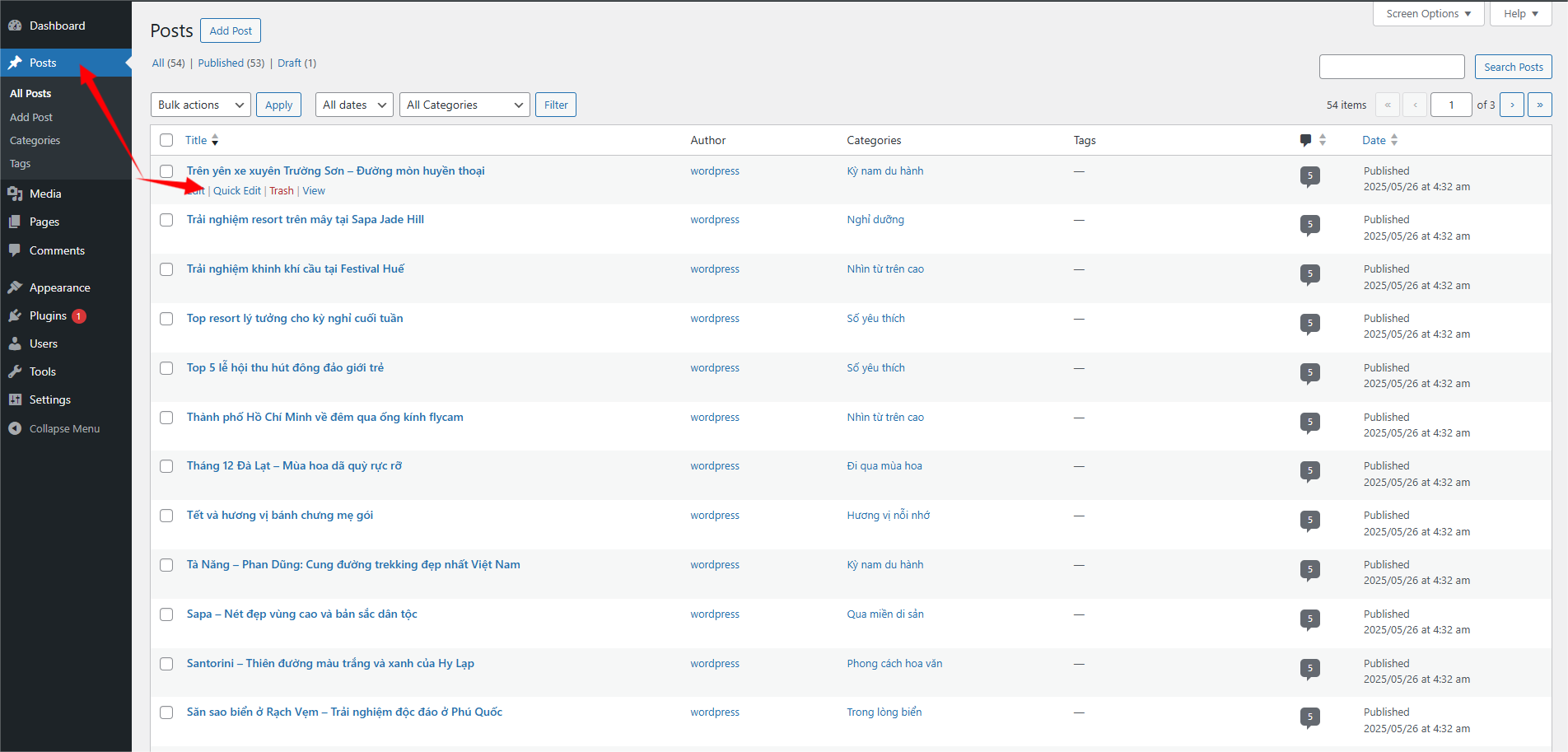Click the Comments bubble icon in sidebar

coord(15,250)
